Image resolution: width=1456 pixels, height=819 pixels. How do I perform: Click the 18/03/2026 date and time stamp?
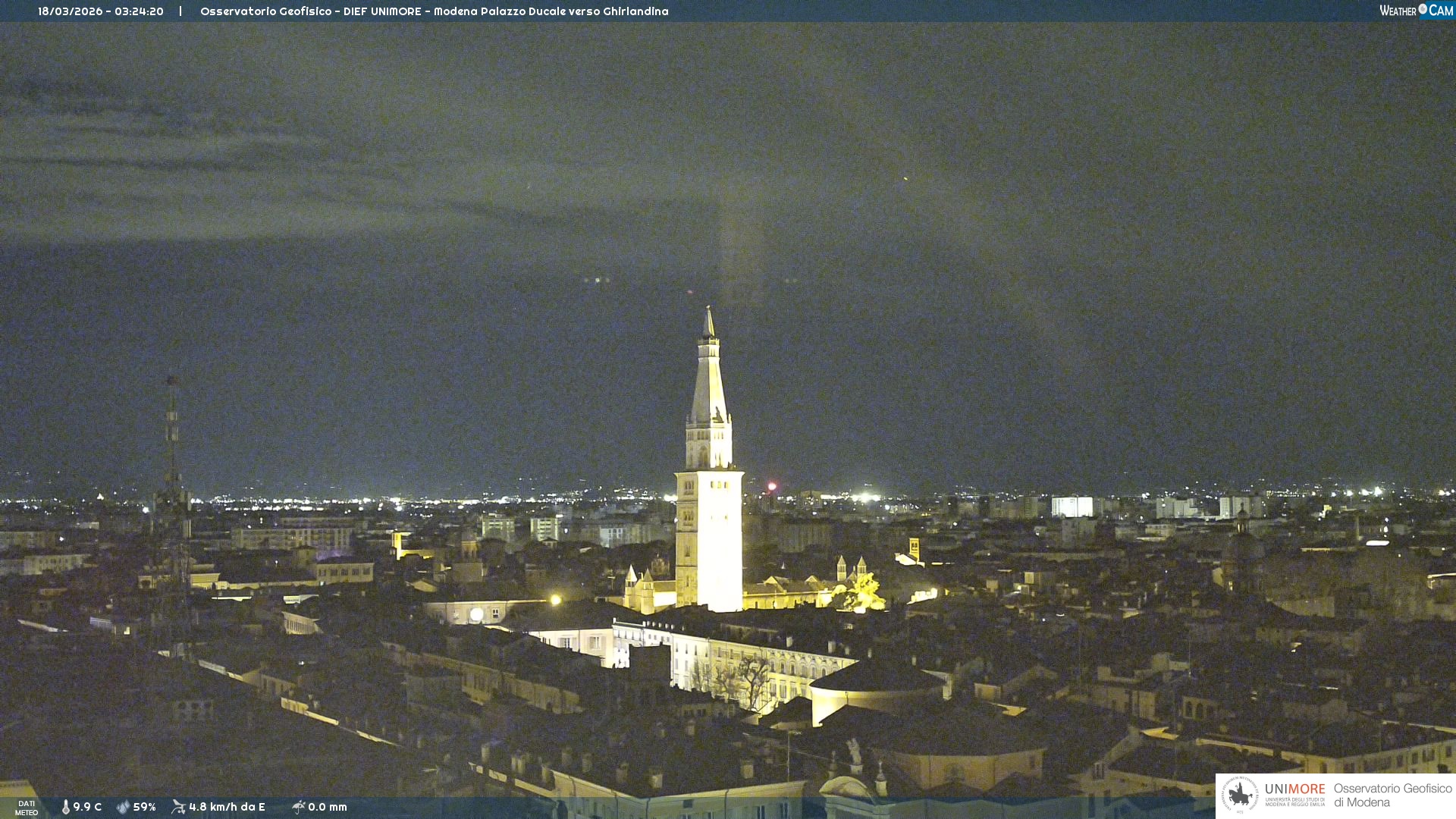pyautogui.click(x=101, y=11)
